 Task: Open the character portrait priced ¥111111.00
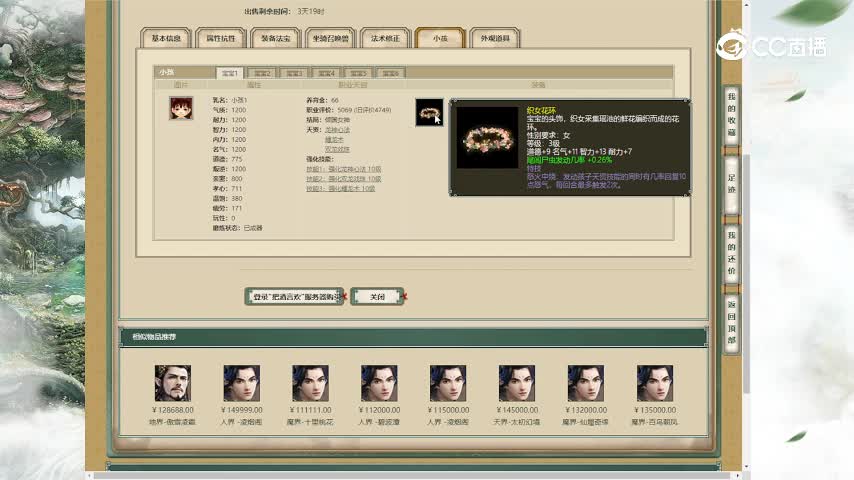pyautogui.click(x=310, y=384)
